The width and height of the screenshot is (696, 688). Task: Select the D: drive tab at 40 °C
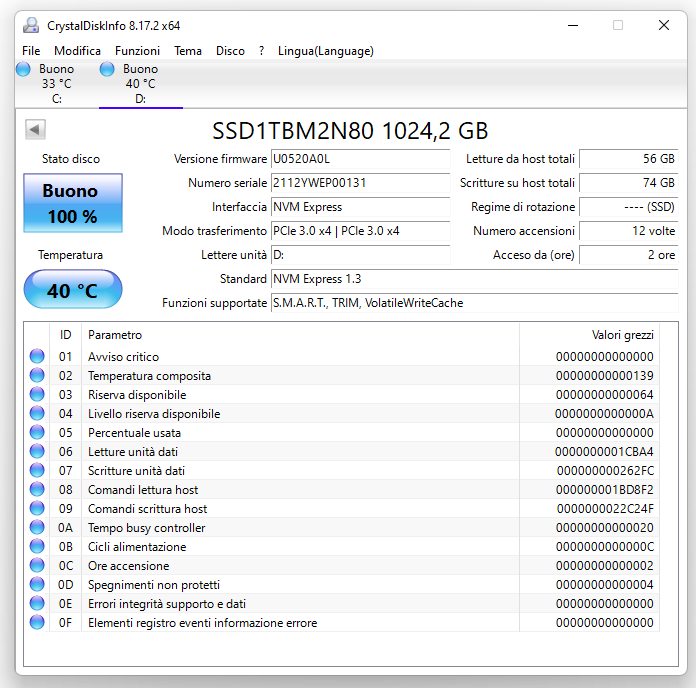pos(141,84)
